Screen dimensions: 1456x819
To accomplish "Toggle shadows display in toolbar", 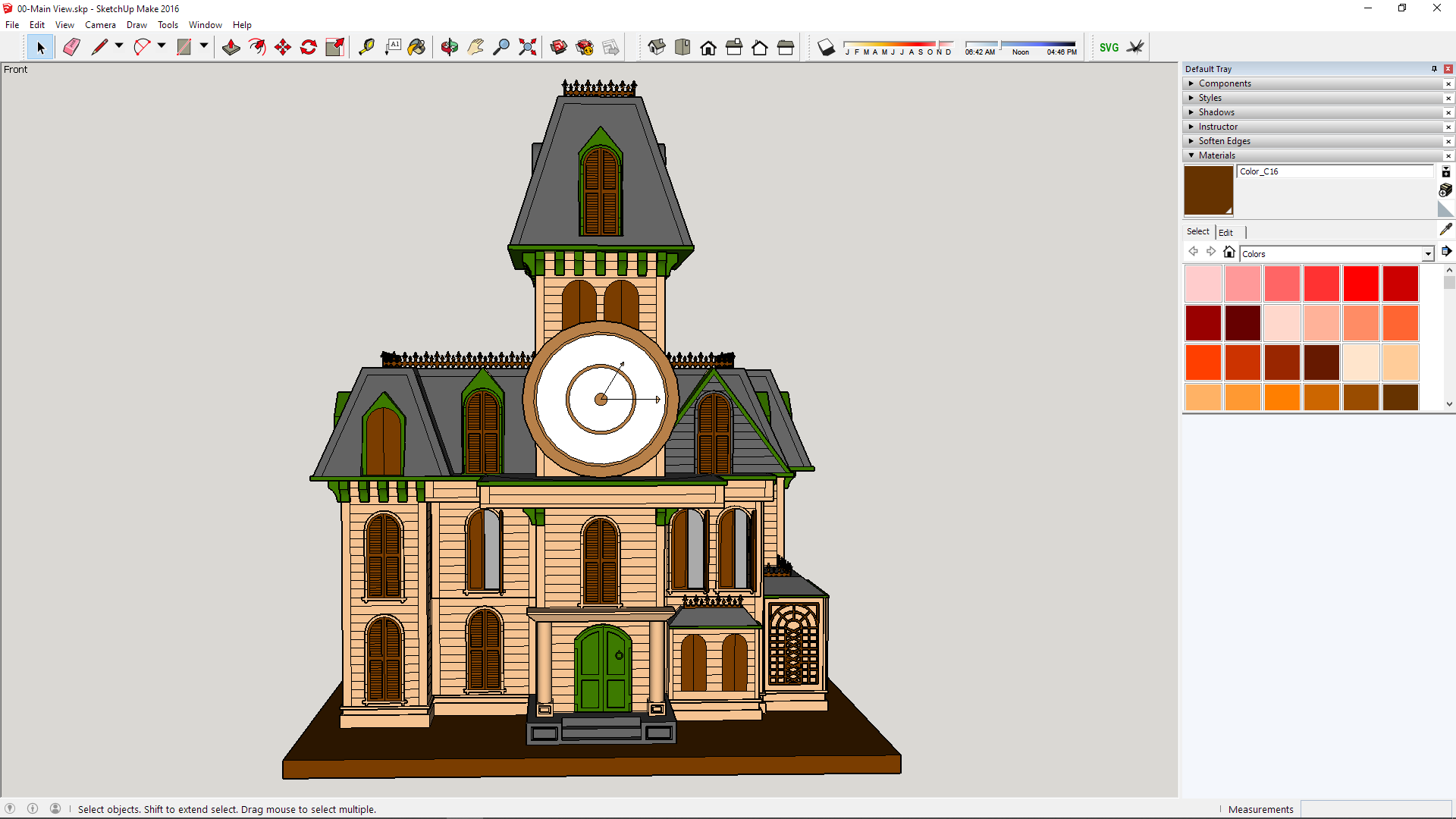I will pos(827,48).
